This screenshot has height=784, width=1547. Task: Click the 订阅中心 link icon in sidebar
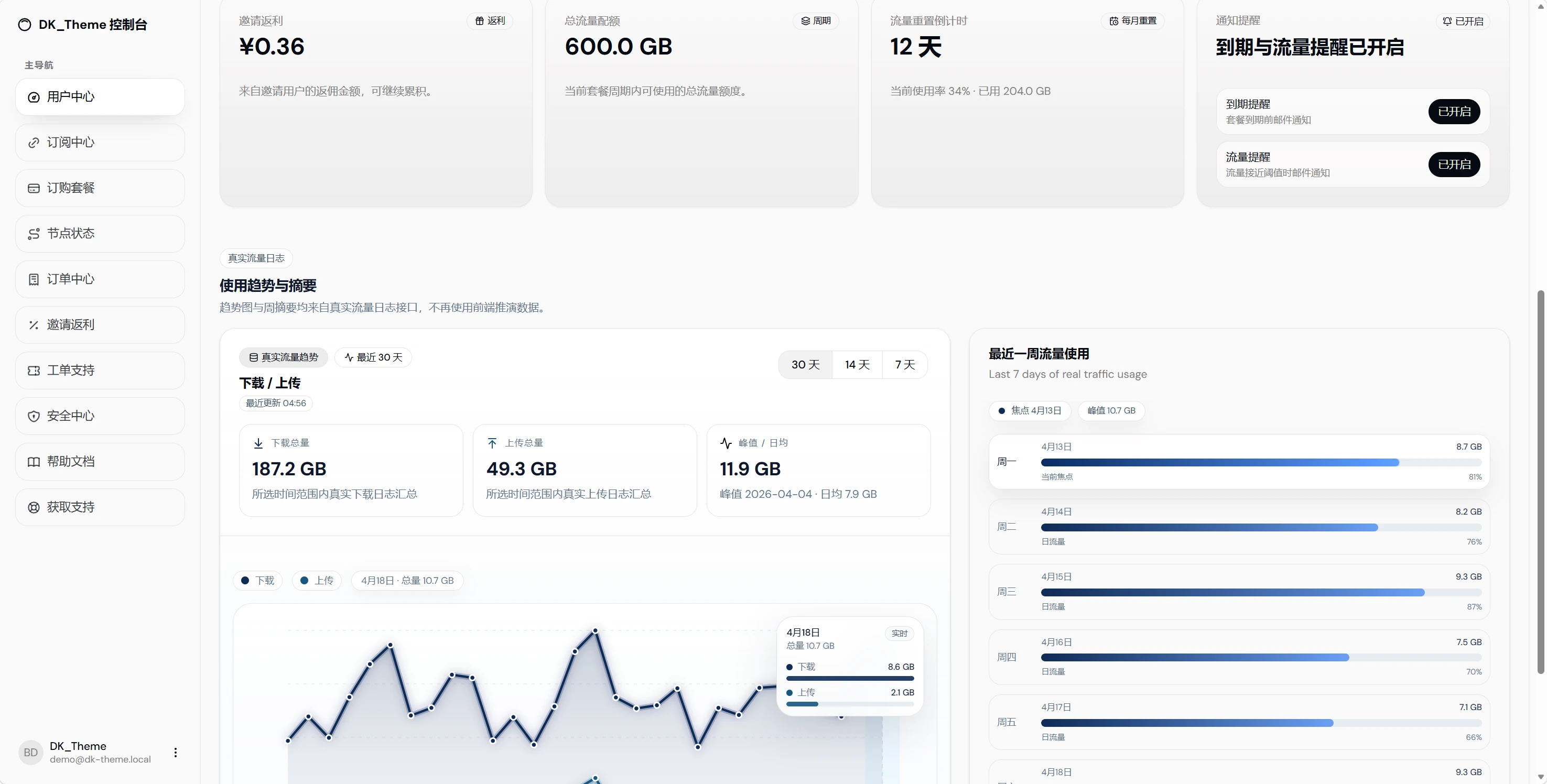[34, 143]
